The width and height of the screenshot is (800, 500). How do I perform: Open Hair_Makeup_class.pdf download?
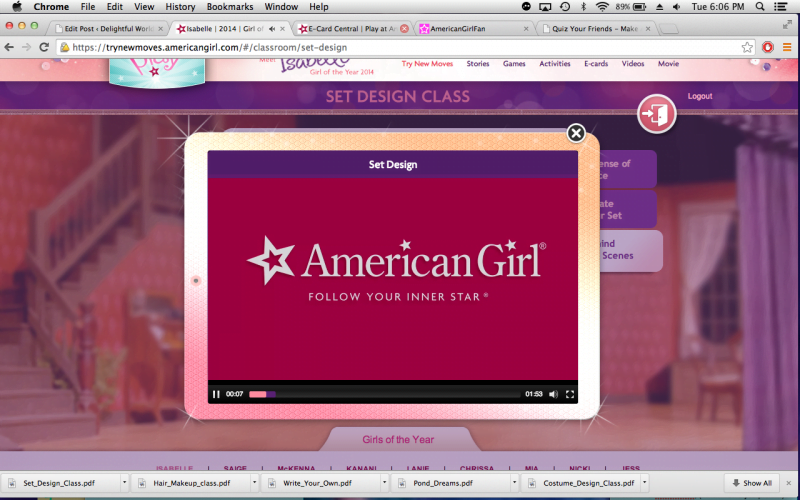tap(191, 483)
